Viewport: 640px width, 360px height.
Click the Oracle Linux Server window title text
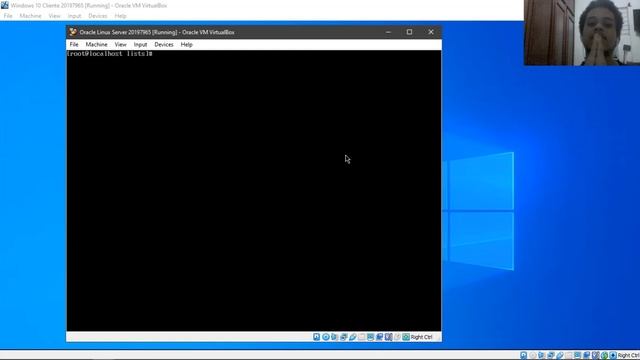pyautogui.click(x=157, y=32)
